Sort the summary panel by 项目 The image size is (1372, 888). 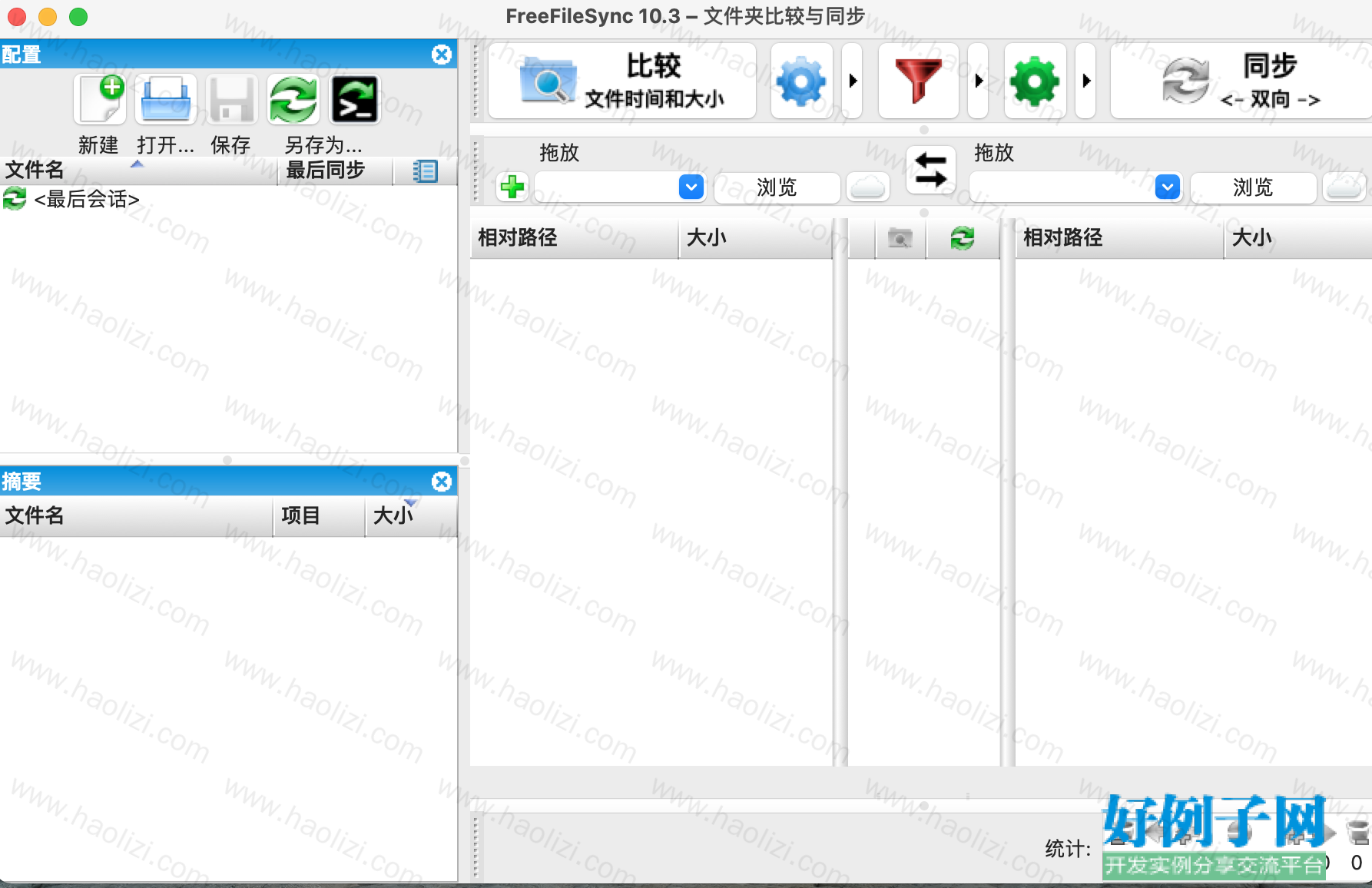319,515
